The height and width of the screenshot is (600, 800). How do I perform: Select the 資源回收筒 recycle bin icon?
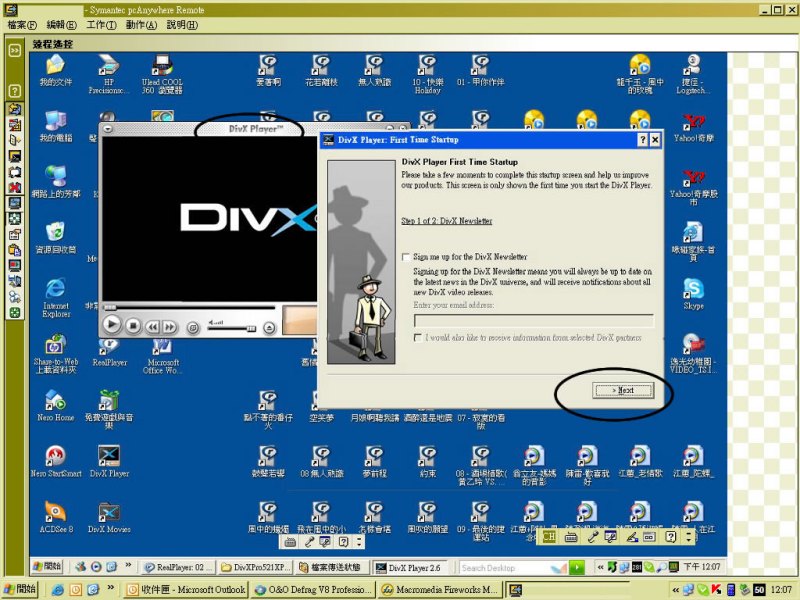click(56, 238)
